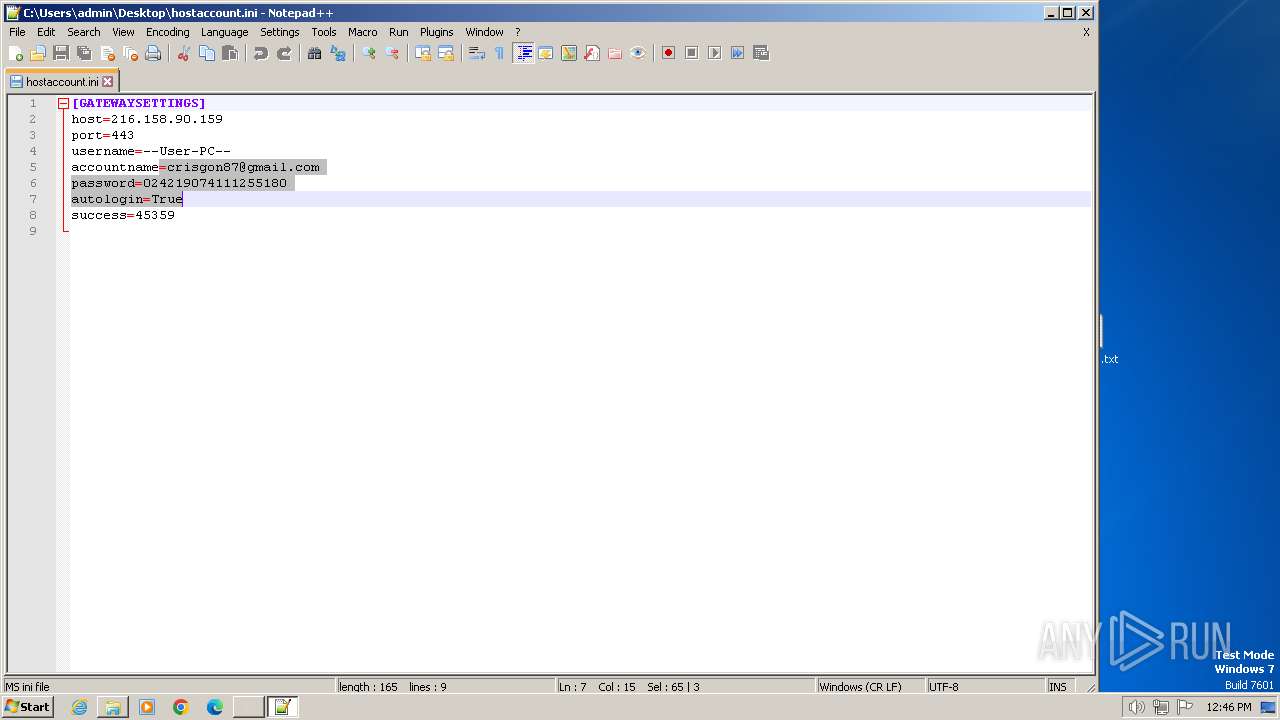The width and height of the screenshot is (1280, 720).
Task: Click the Undo arrow icon
Action: pos(261,53)
